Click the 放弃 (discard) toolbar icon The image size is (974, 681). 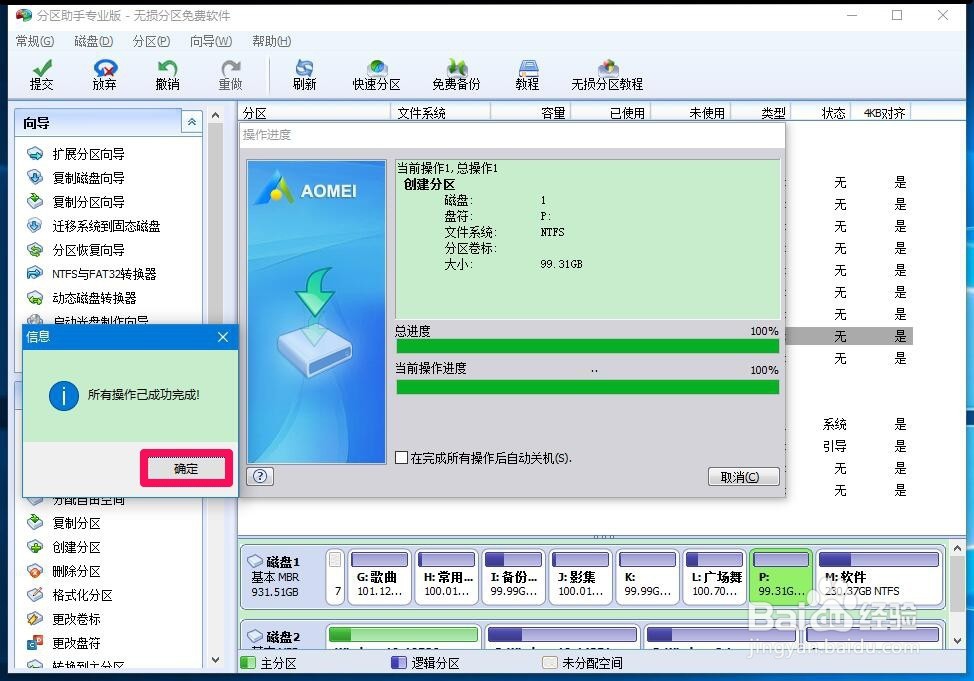tap(104, 75)
